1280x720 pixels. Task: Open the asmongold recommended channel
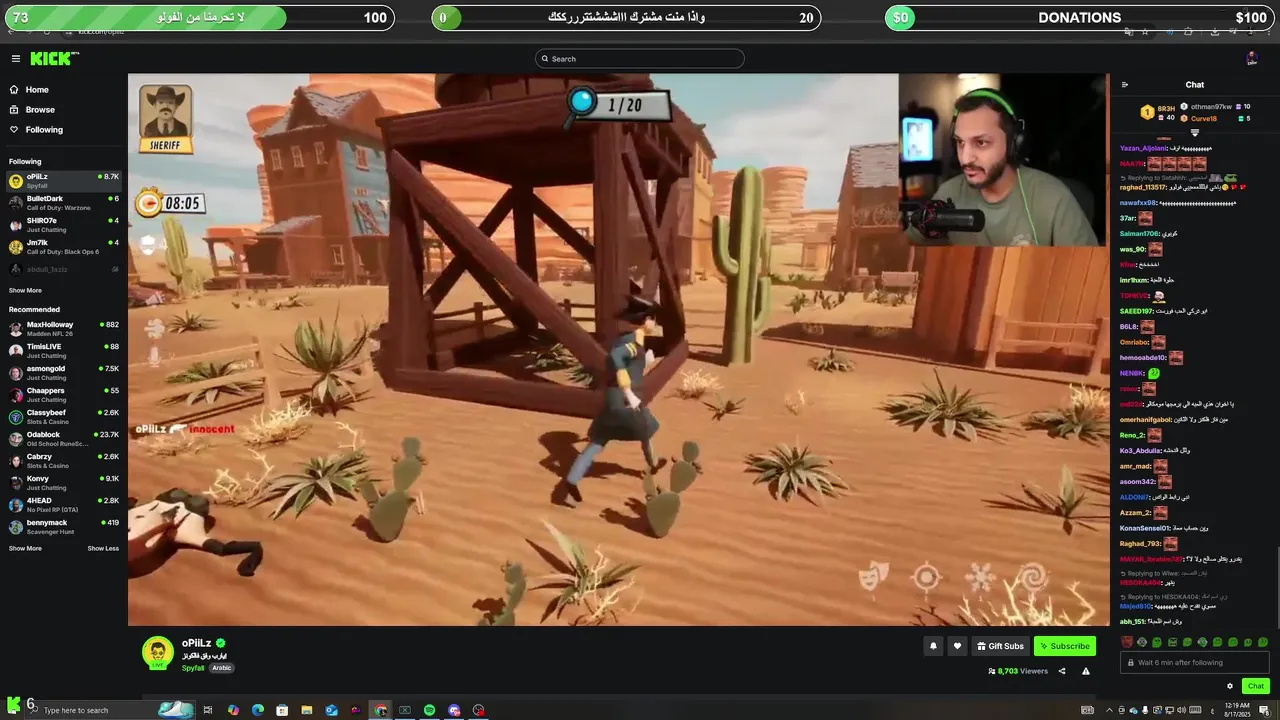tap(64, 373)
